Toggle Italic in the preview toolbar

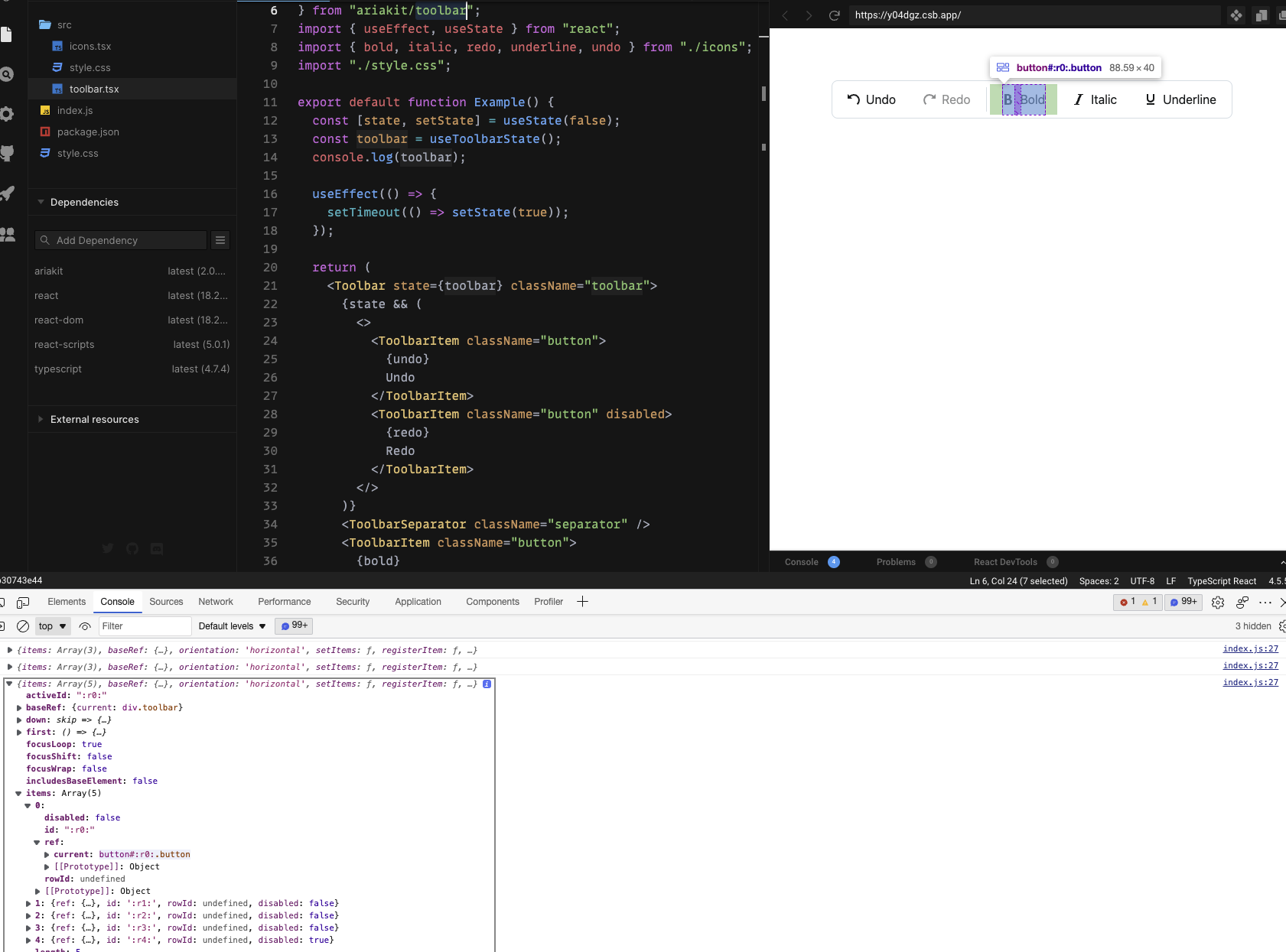coord(1096,99)
